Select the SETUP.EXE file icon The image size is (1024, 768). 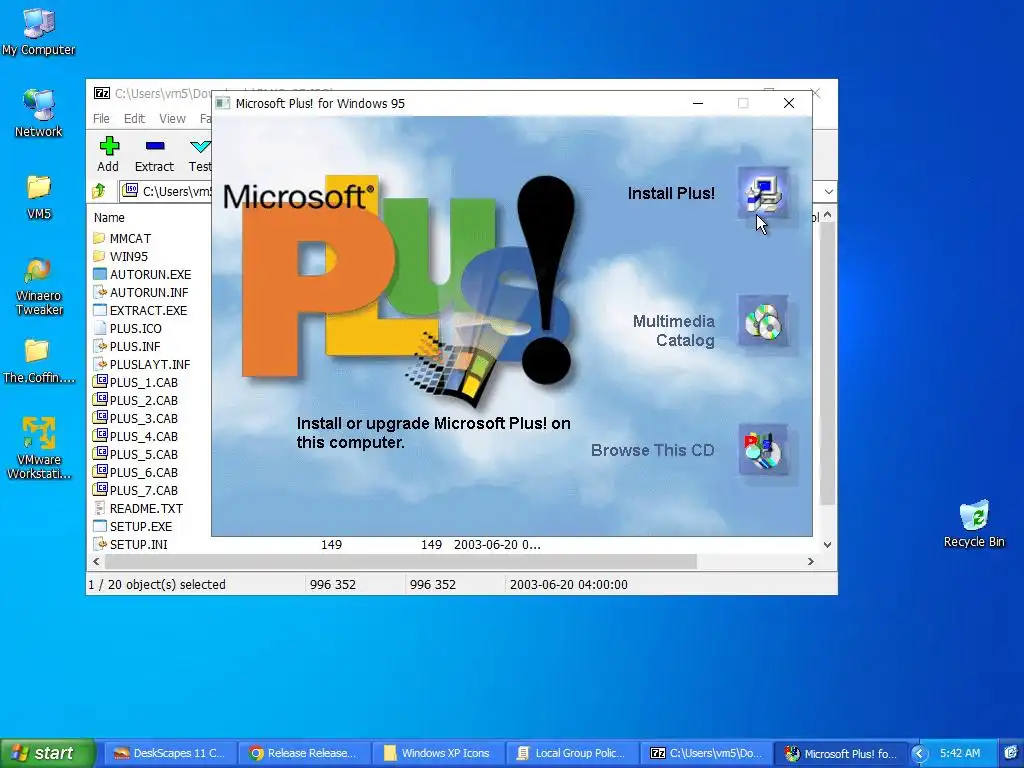pyautogui.click(x=99, y=526)
